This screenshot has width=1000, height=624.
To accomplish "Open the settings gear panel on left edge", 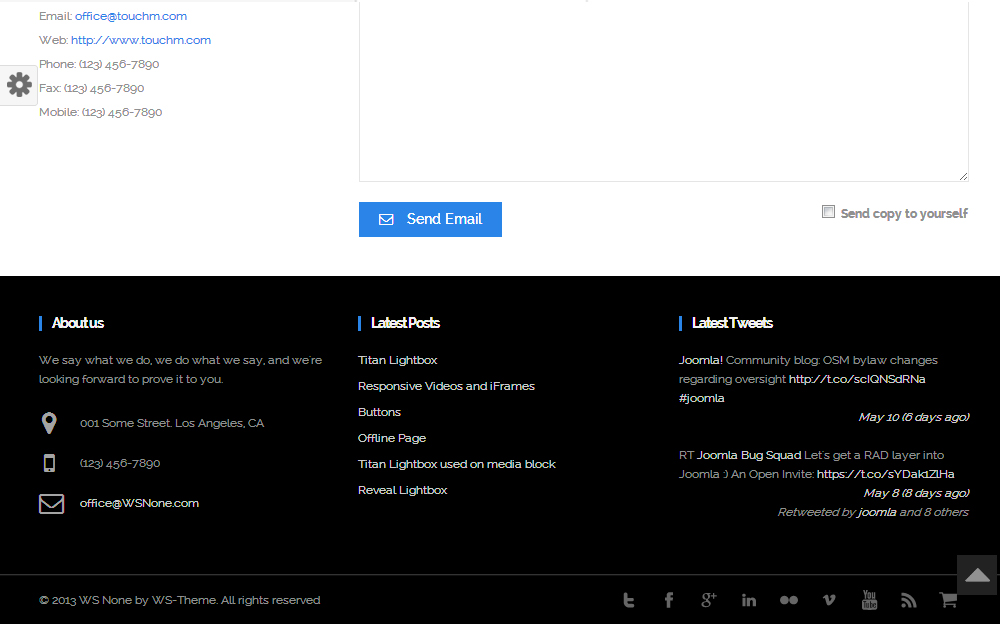I will (19, 85).
